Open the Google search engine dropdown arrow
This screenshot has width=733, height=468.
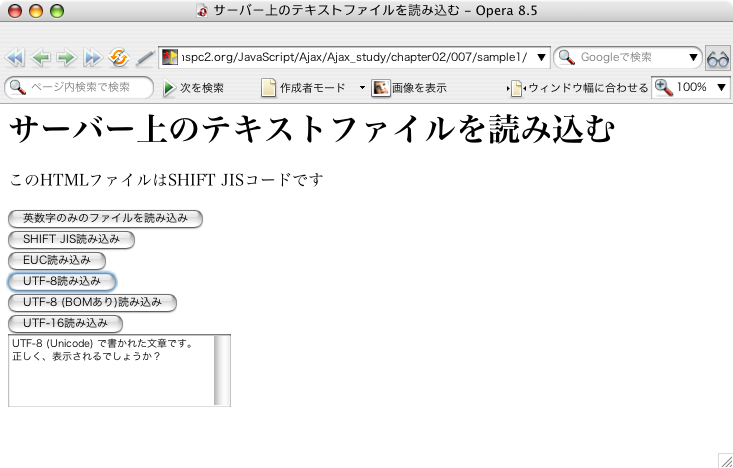694,57
